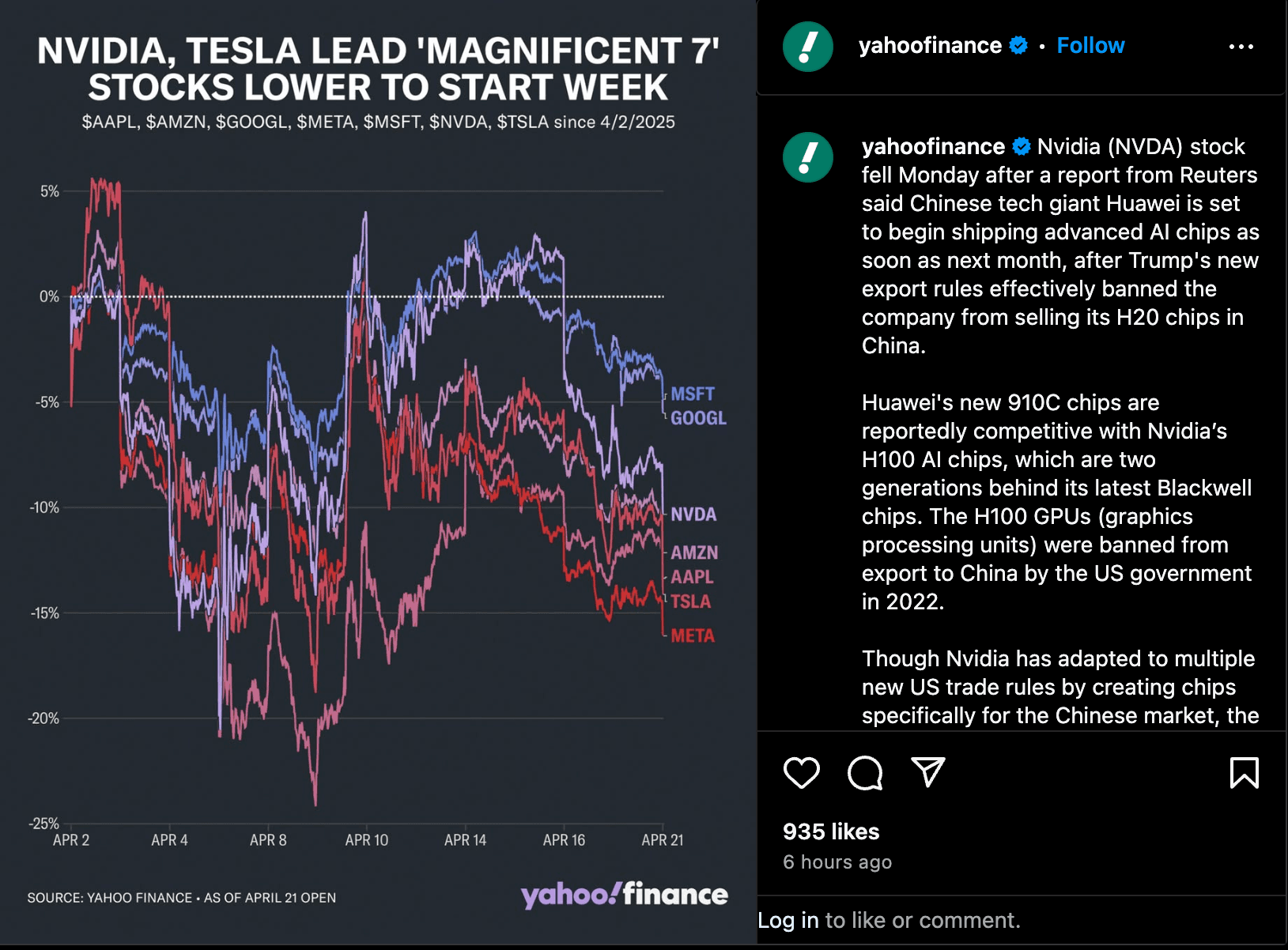This screenshot has width=1288, height=950.
Task: Click the MSFT line label on chart
Action: click(692, 394)
